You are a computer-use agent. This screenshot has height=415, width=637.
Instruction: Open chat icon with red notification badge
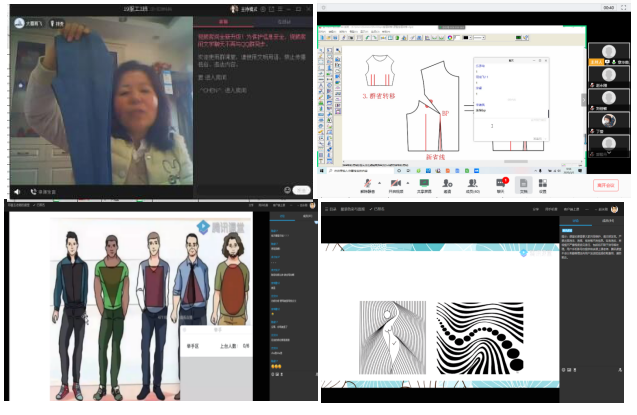[x=501, y=183]
